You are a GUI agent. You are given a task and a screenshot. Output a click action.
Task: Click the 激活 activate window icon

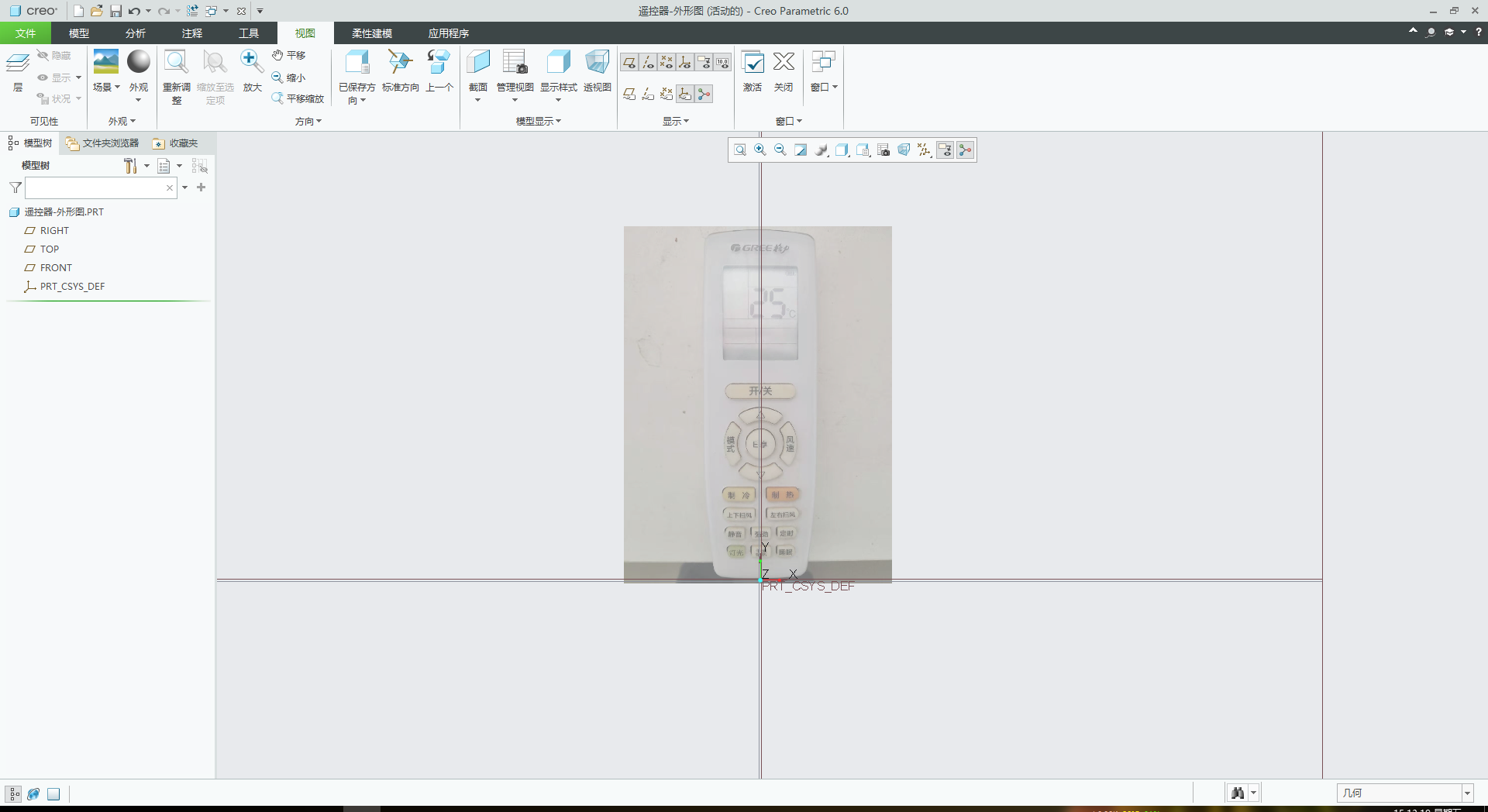pos(753,64)
